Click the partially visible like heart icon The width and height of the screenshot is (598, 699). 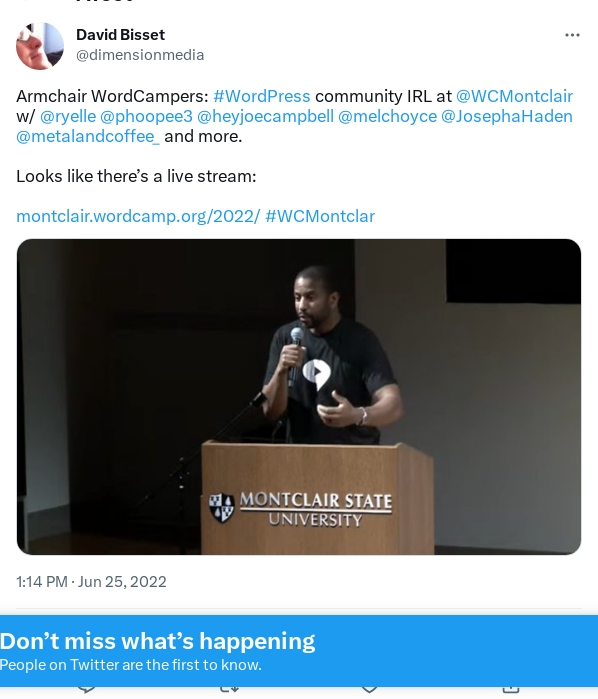point(369,690)
